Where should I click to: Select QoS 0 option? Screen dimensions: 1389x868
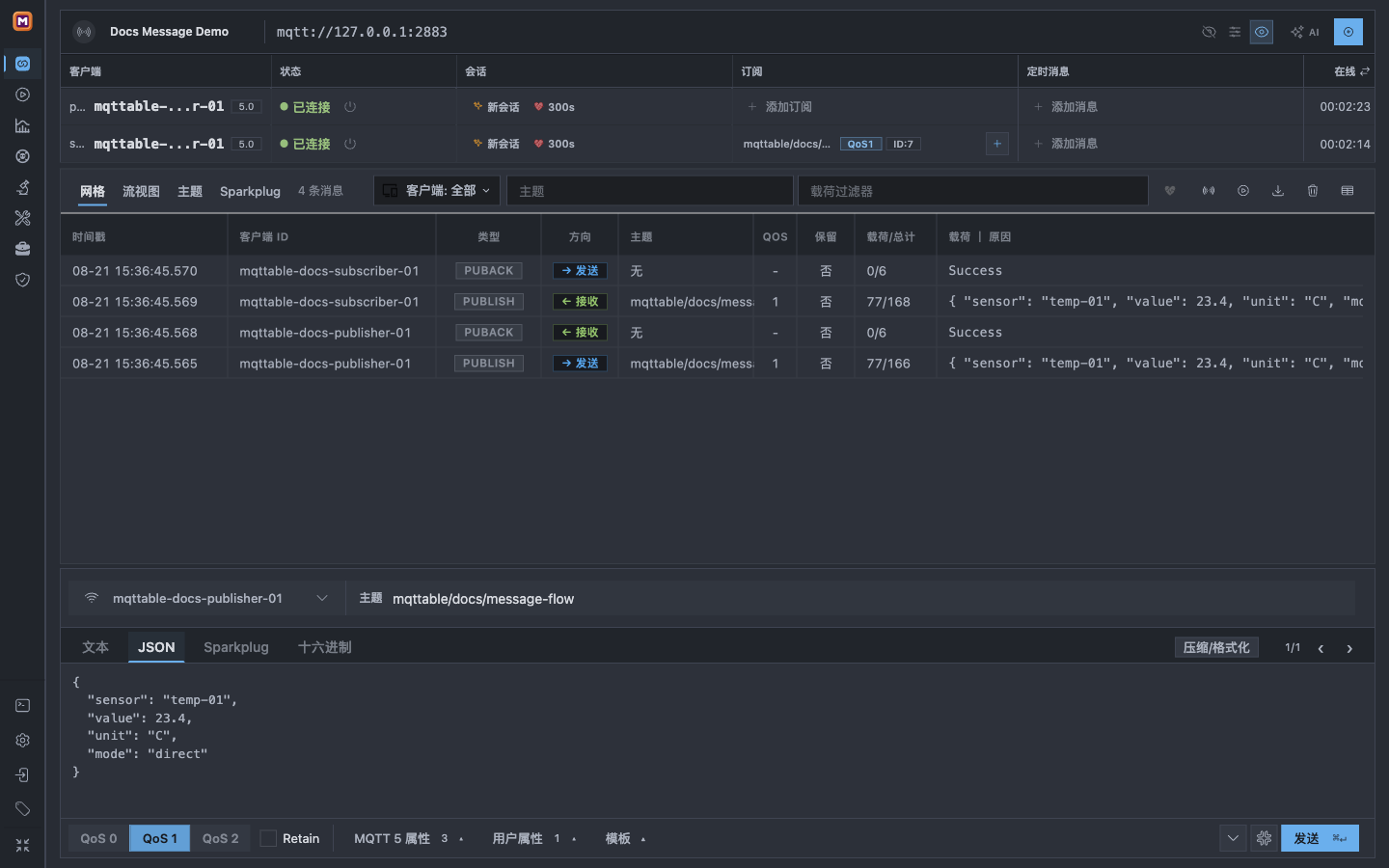(x=98, y=838)
